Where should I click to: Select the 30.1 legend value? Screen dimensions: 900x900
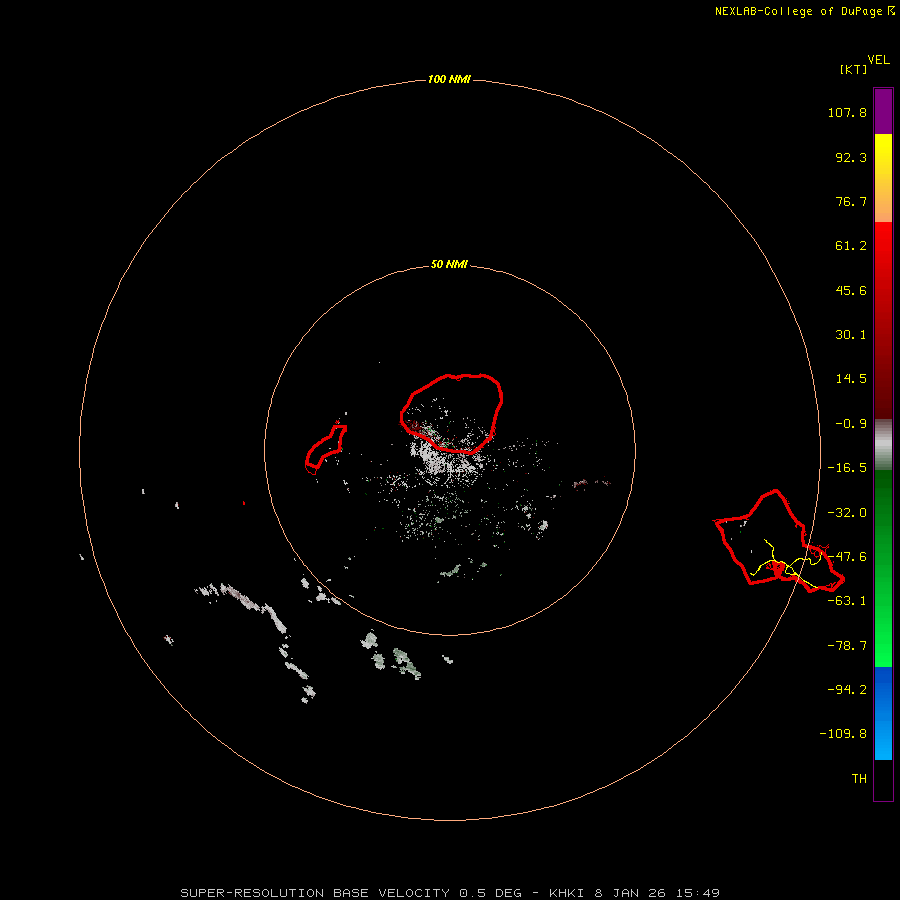point(851,335)
